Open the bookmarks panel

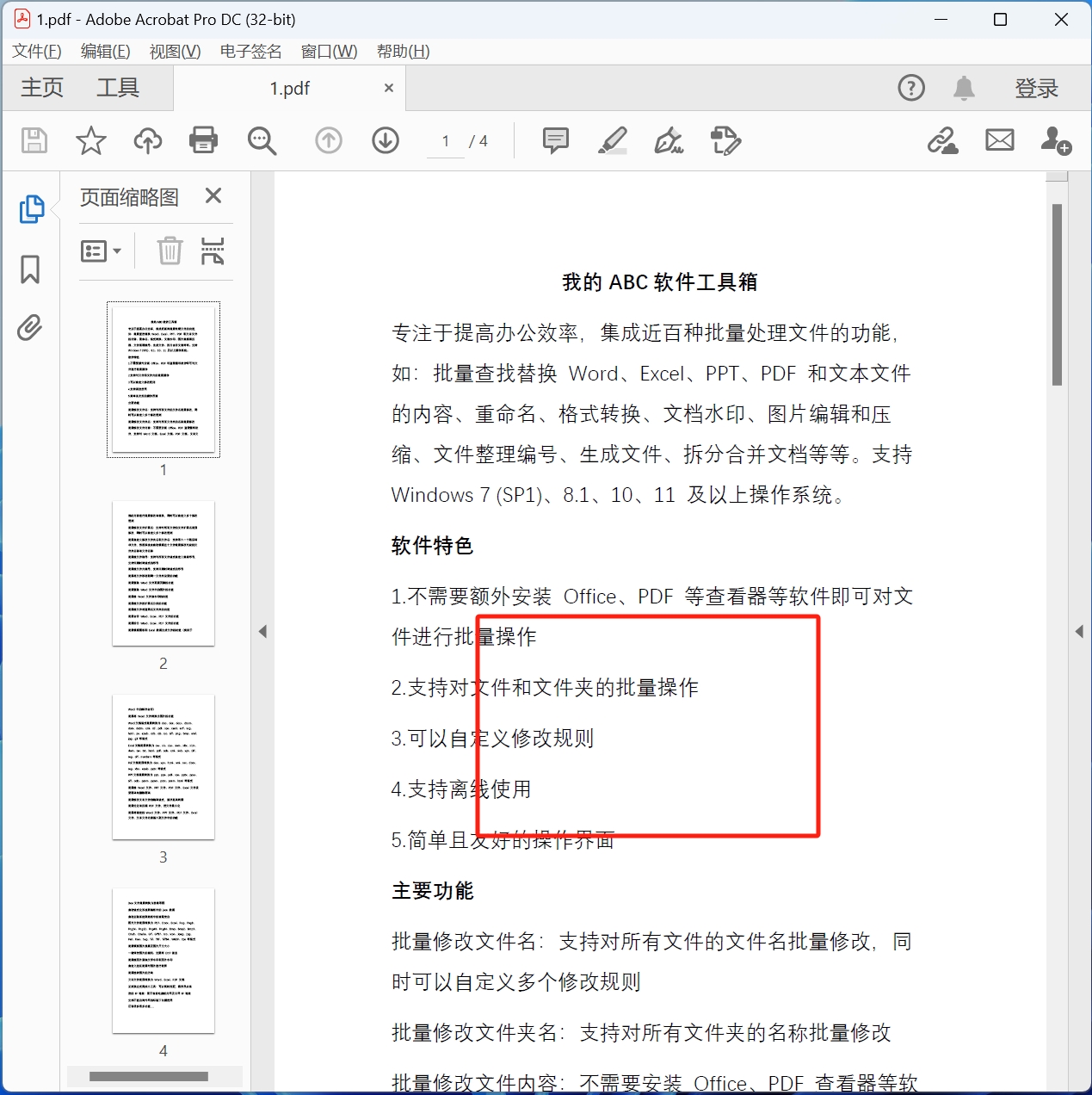pyautogui.click(x=30, y=269)
